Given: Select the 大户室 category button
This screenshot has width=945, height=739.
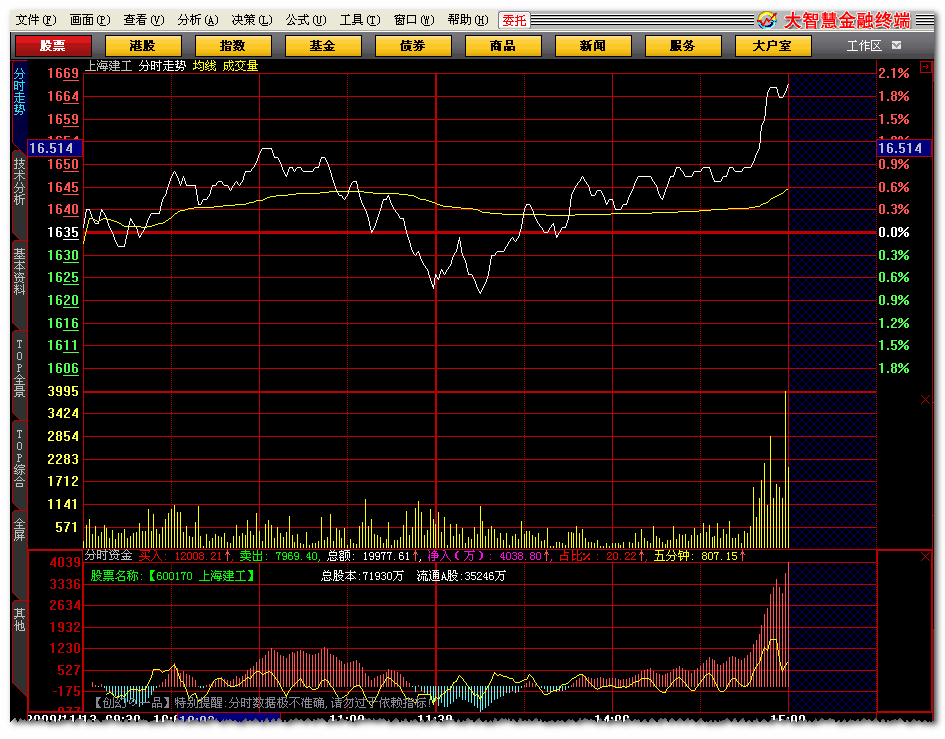Looking at the screenshot, I should pyautogui.click(x=773, y=46).
